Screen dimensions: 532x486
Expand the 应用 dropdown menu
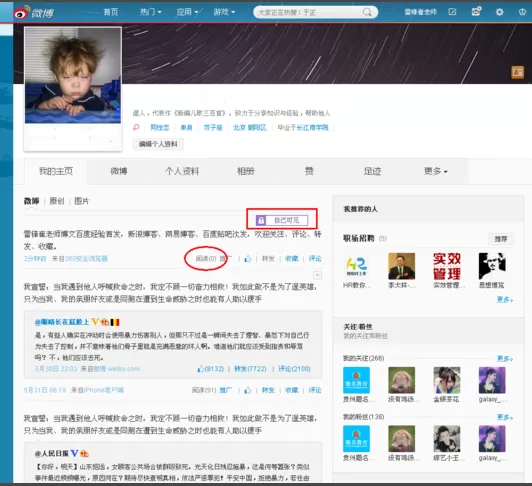tap(187, 12)
